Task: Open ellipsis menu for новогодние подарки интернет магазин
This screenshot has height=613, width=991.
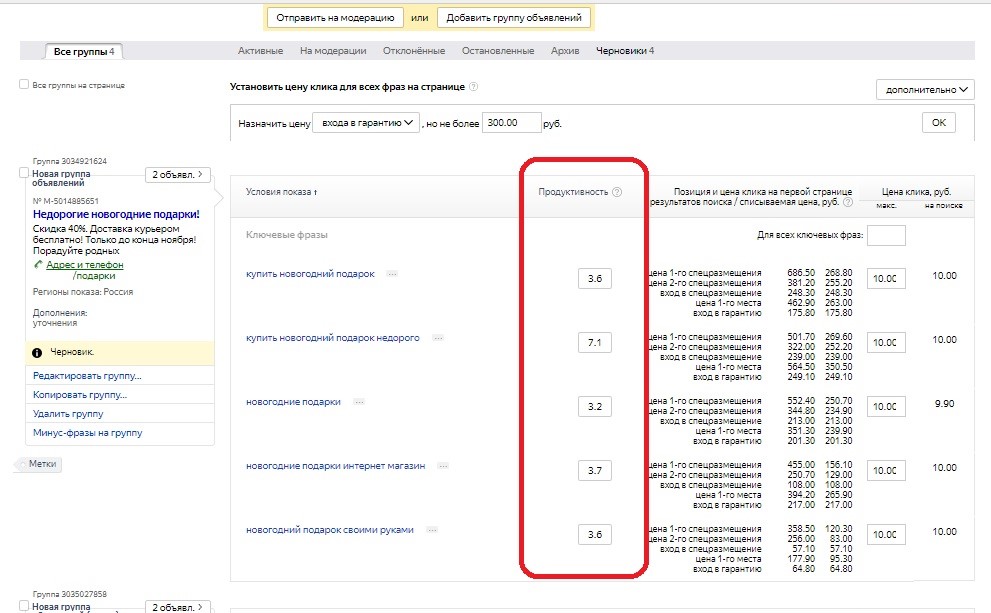Action: pos(443,466)
